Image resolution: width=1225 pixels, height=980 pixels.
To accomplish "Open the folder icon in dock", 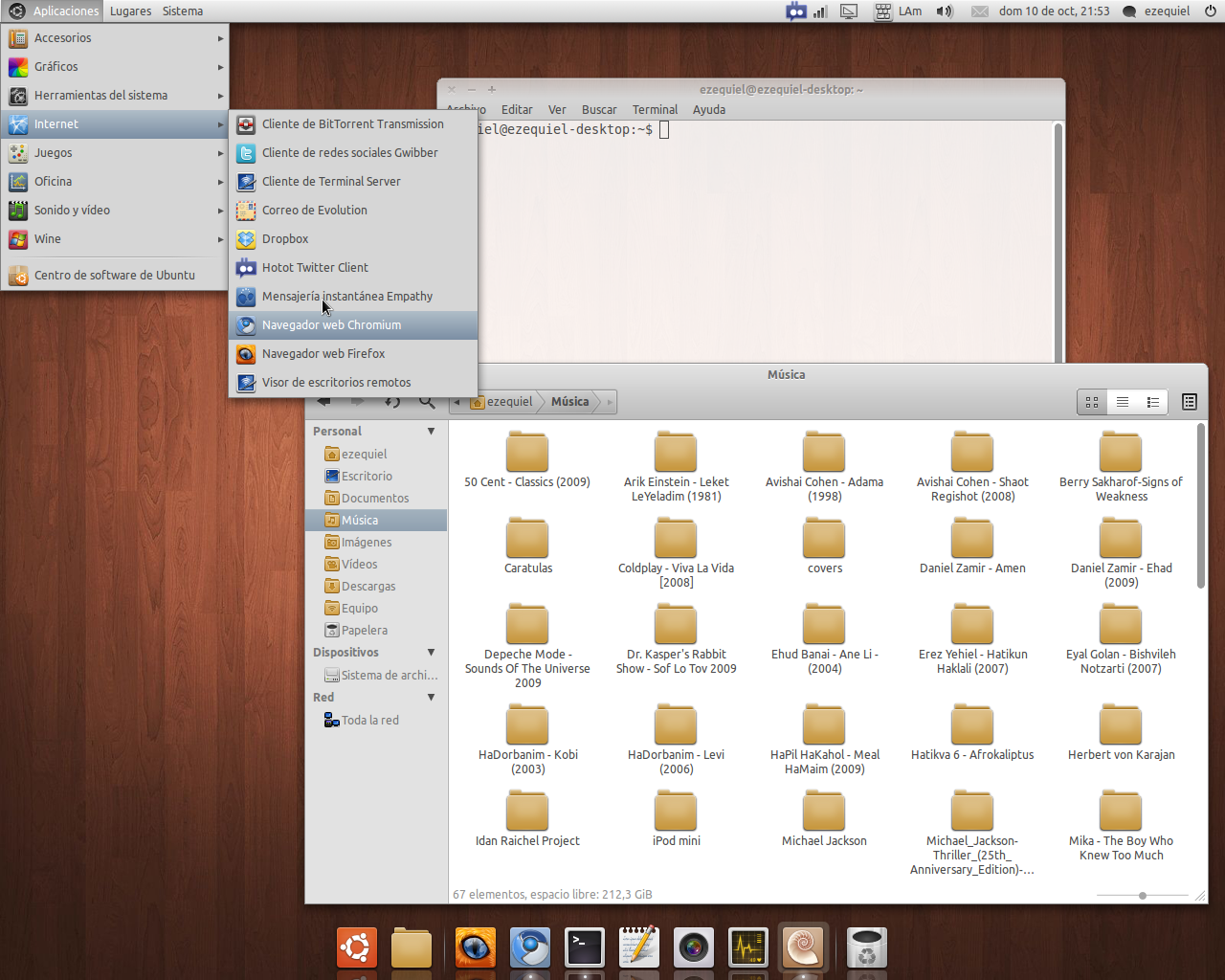I will (412, 948).
